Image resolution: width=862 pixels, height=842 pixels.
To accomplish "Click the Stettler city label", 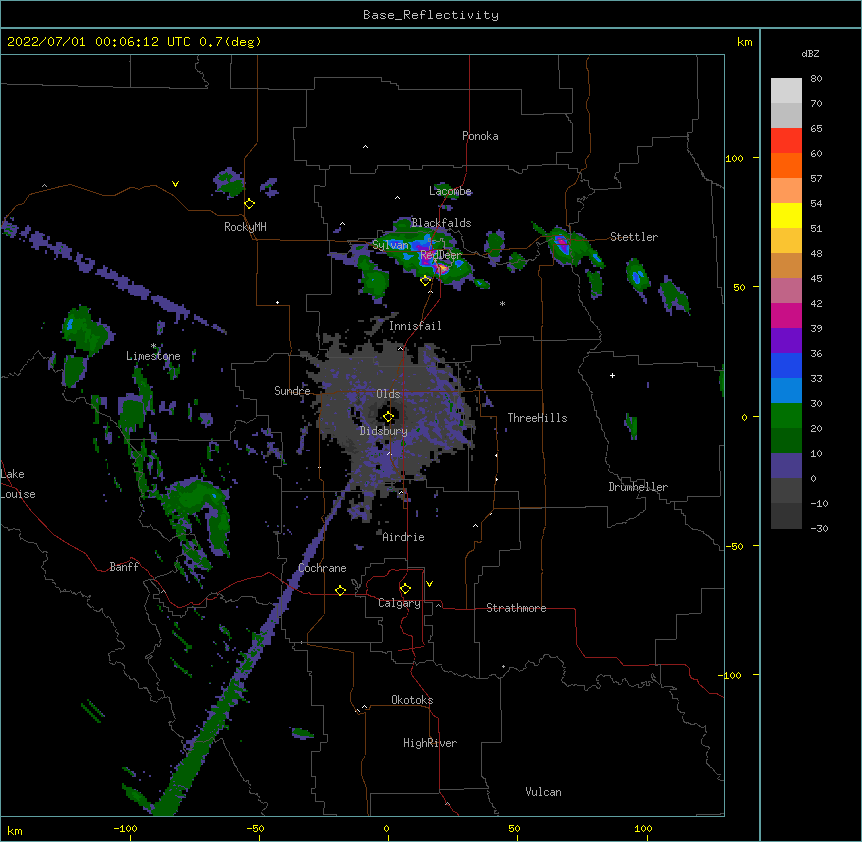I will coord(634,237).
